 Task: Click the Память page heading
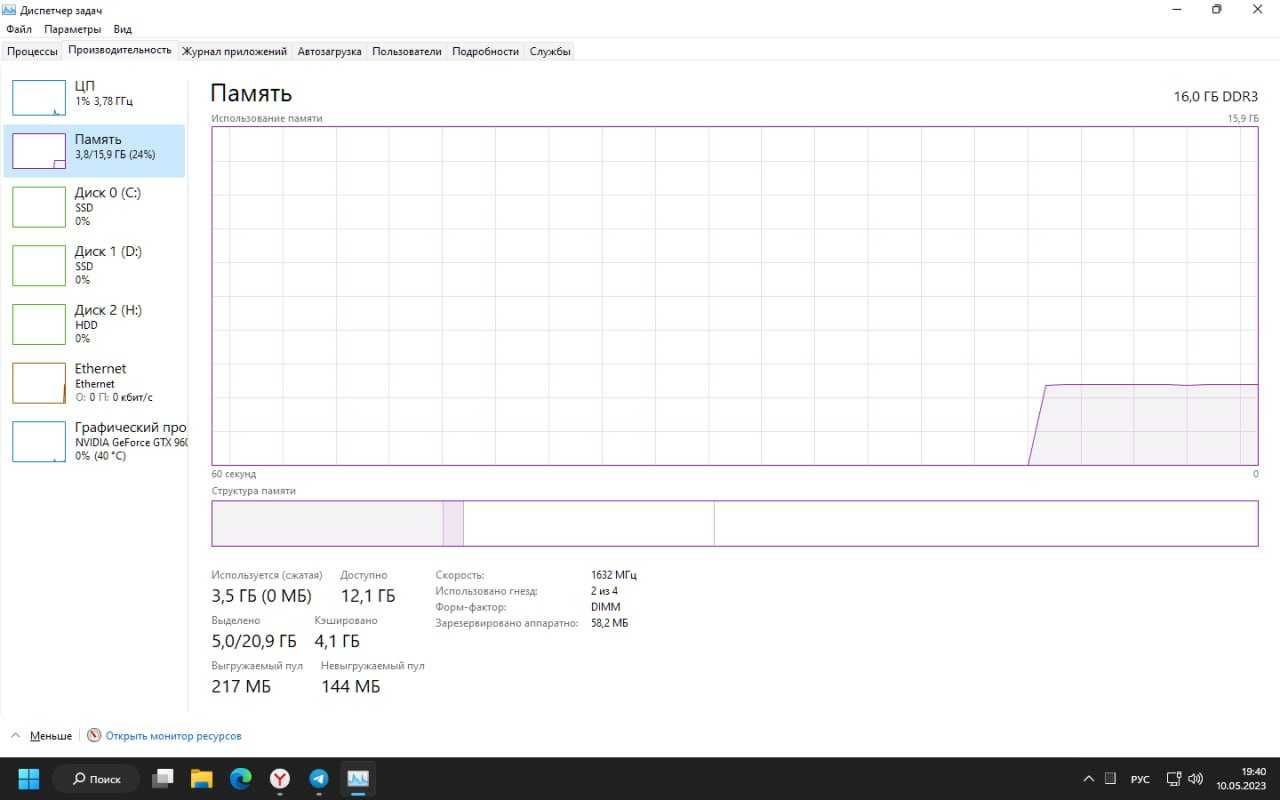tap(251, 93)
